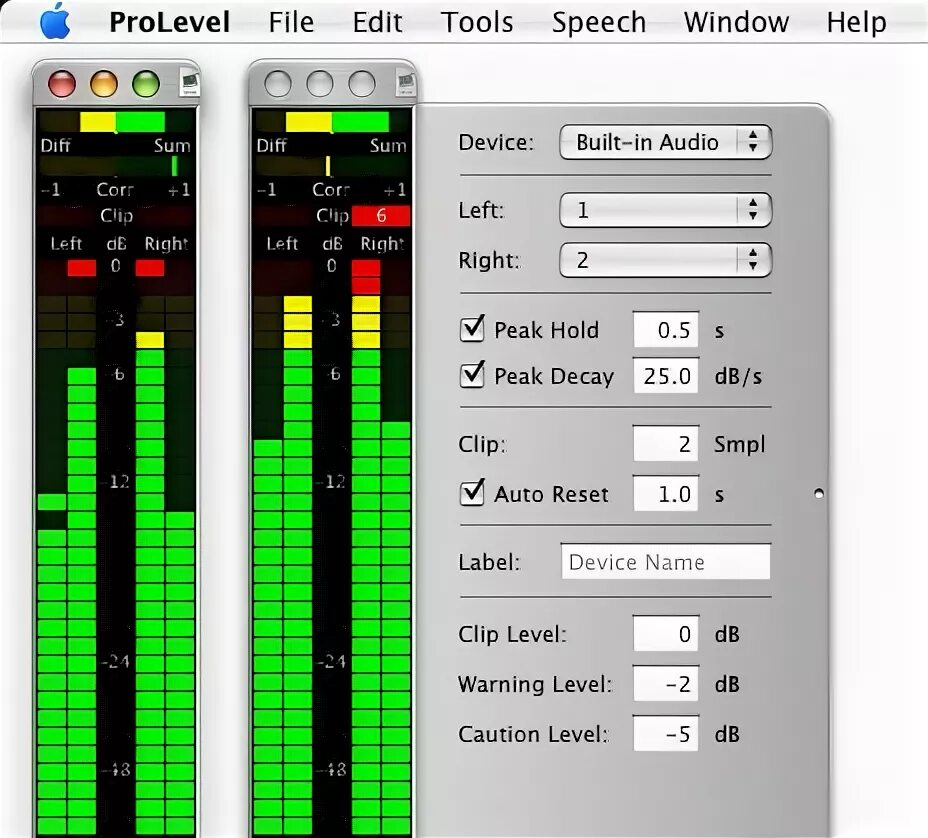Click the Clip Level dB field
Image resolution: width=928 pixels, height=838 pixels.
(666, 634)
